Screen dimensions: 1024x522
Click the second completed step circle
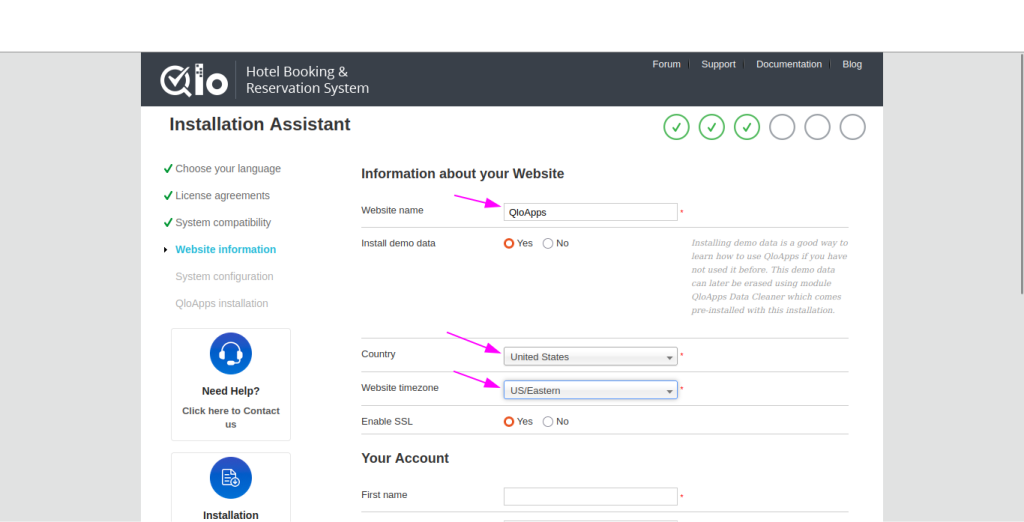[x=712, y=127]
